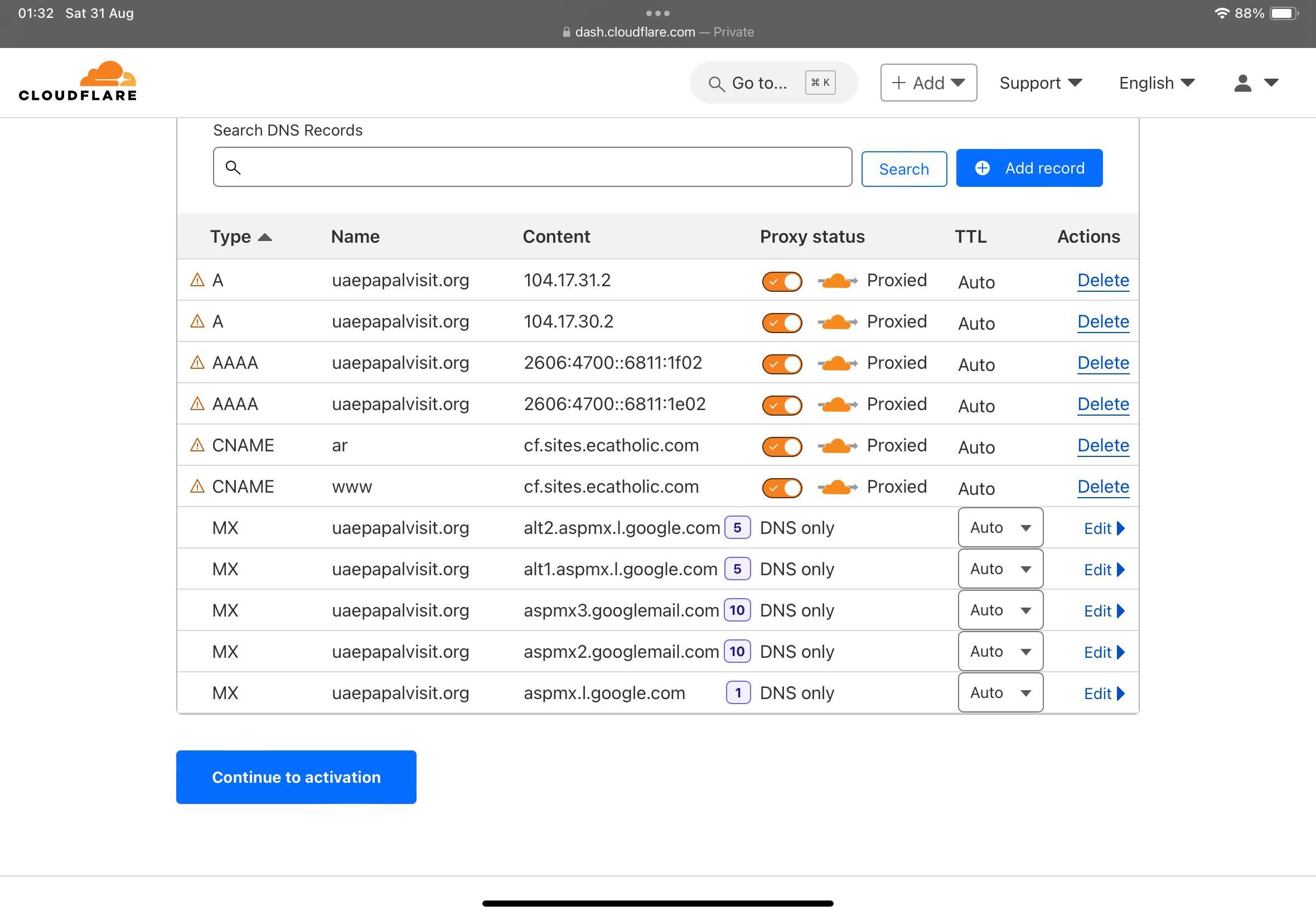Screen dimensions: 1316x915
Task: Click warning icon on 104.17.31.2 A record
Action: 197,280
